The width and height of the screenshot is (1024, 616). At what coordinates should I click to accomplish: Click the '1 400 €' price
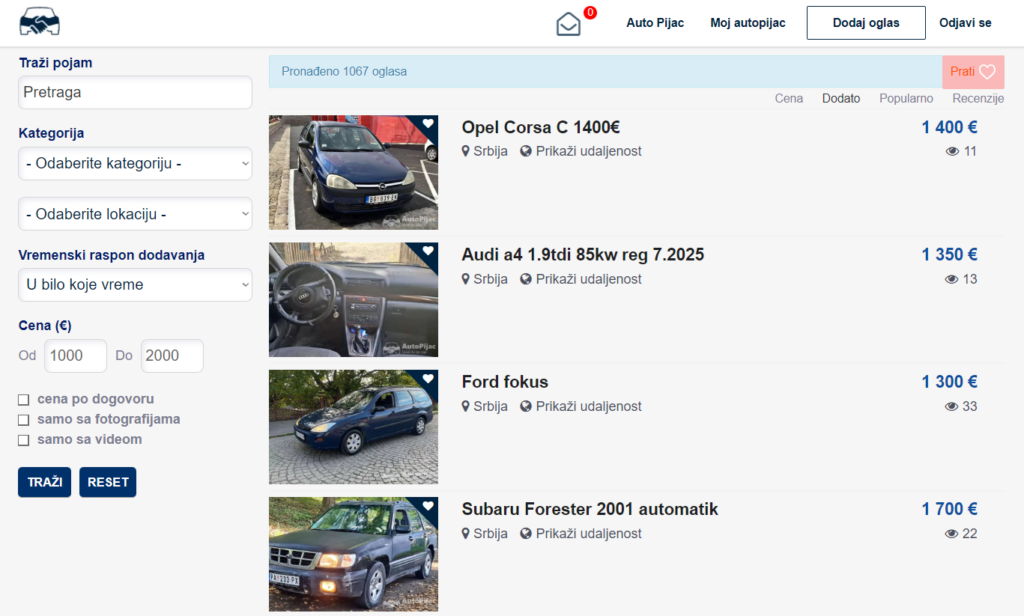click(x=950, y=127)
